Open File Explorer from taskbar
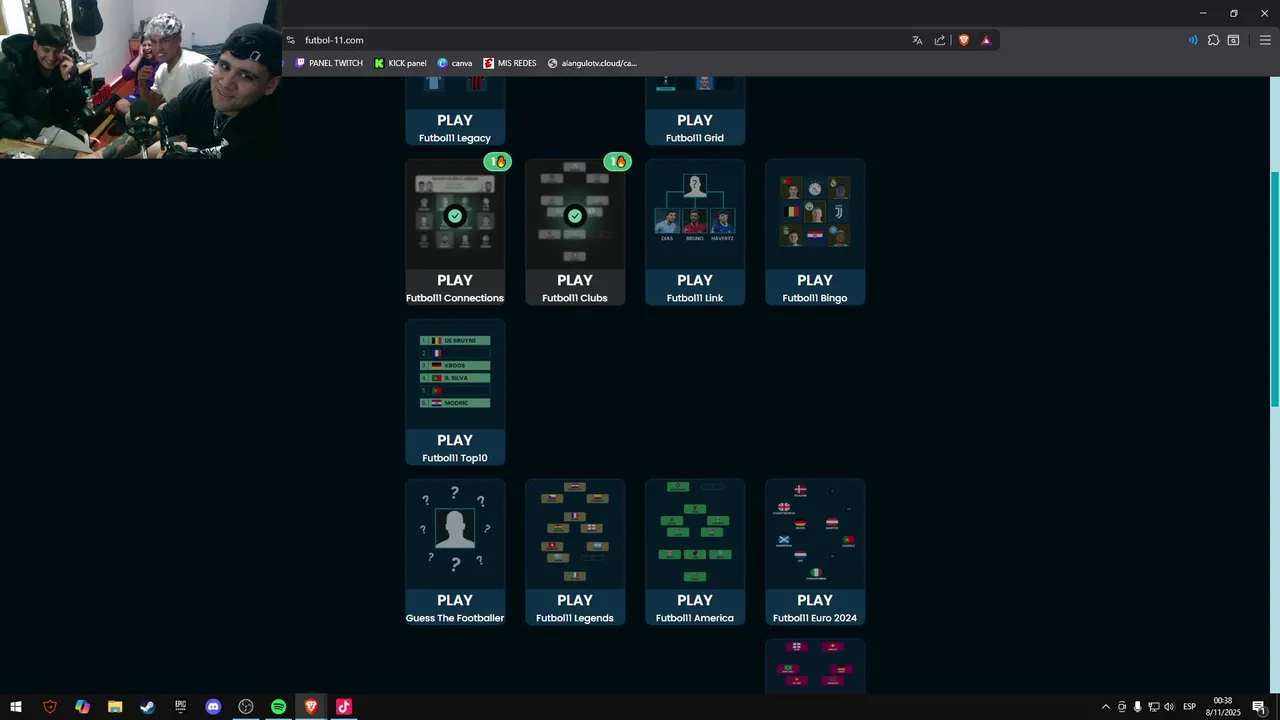The image size is (1280, 720). (115, 707)
